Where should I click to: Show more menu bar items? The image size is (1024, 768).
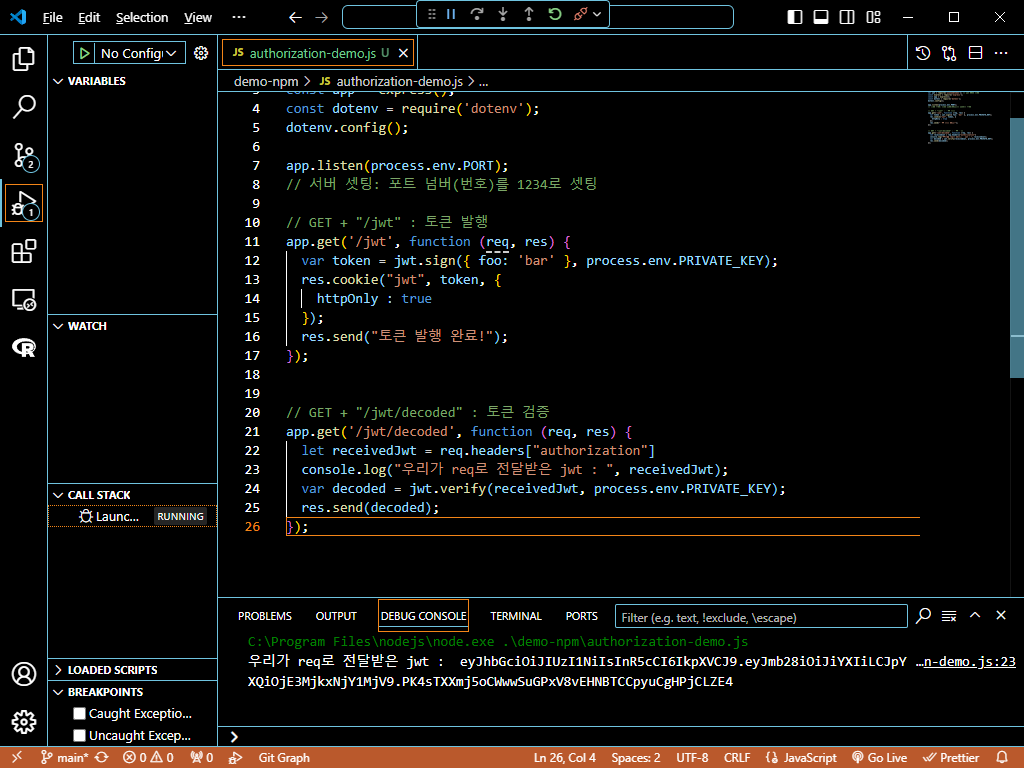pos(239,18)
